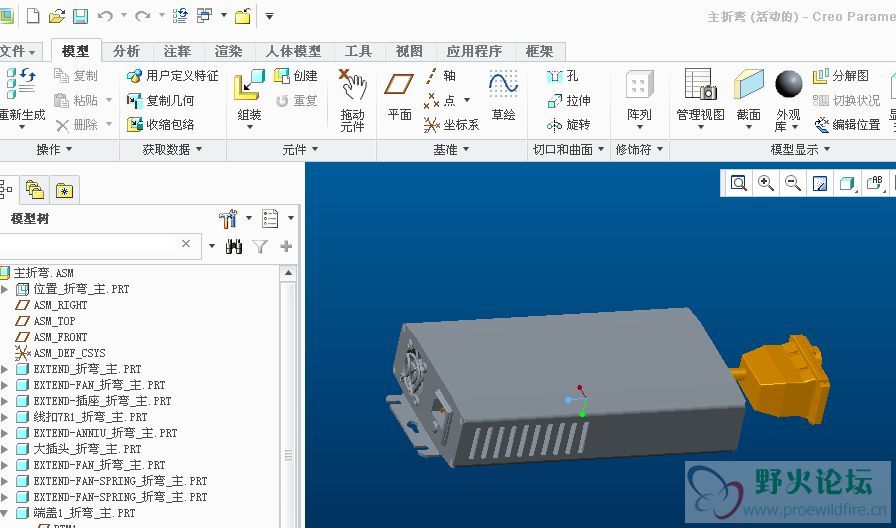Save the model with the floppy icon
The width and height of the screenshot is (896, 528).
pyautogui.click(x=81, y=16)
